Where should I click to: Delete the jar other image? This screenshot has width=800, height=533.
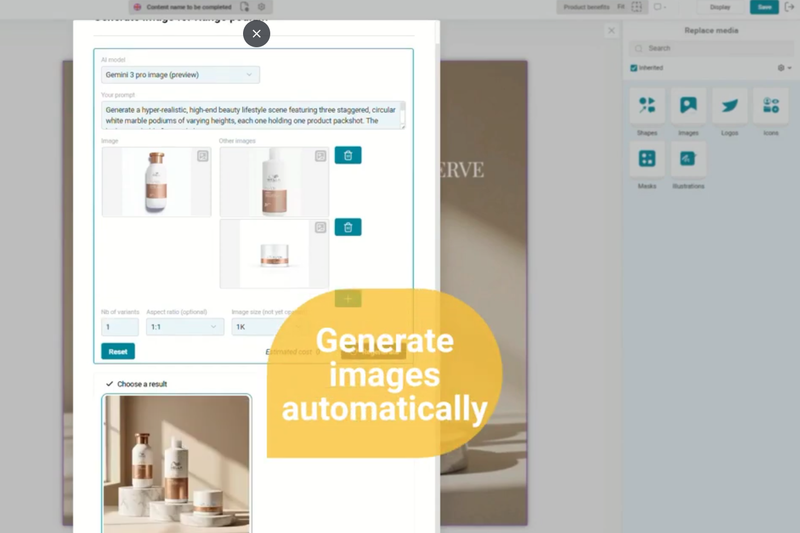pyautogui.click(x=348, y=227)
